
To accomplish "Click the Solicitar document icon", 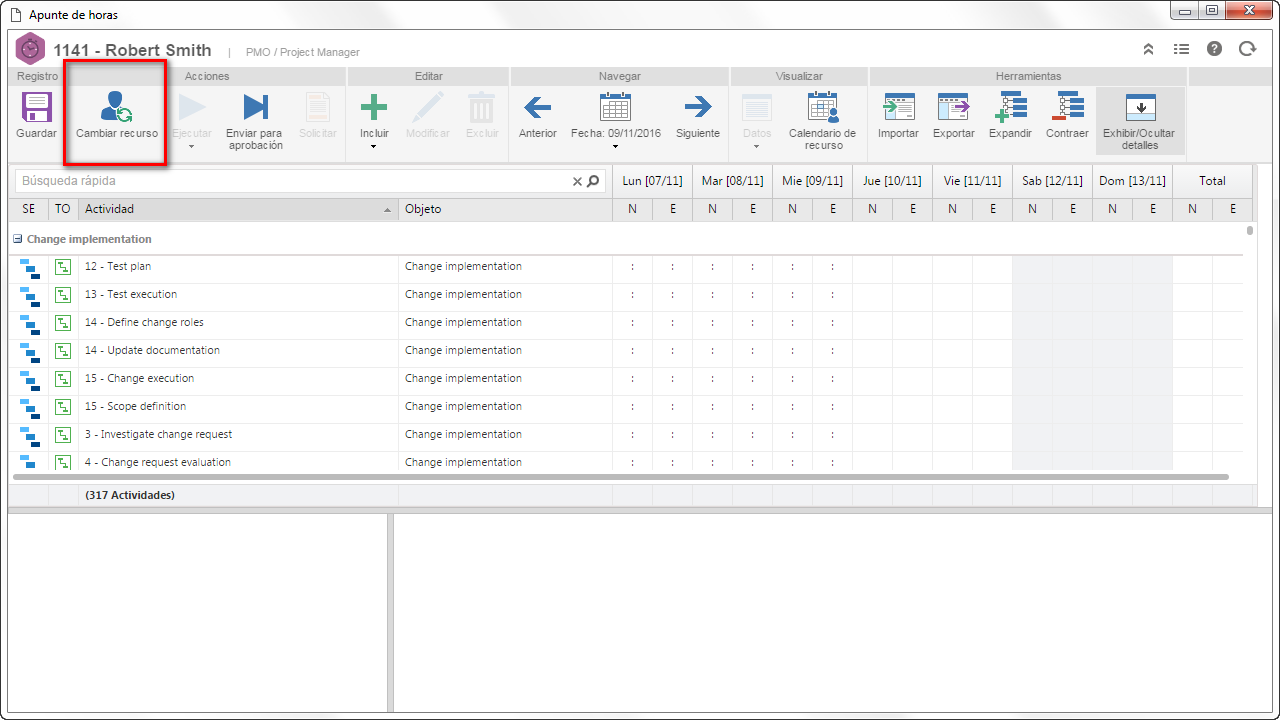I will tap(317, 107).
